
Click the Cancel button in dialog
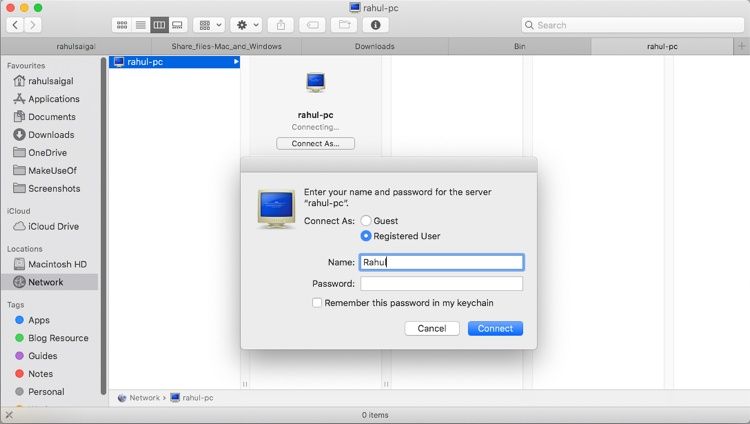pos(432,328)
